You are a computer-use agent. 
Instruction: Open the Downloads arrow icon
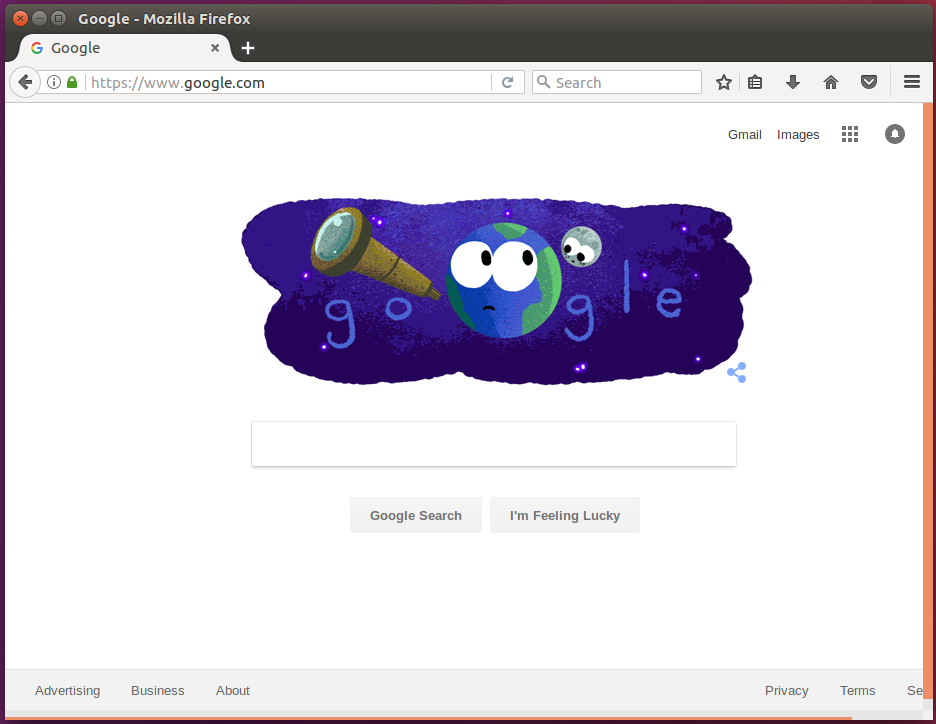point(793,82)
